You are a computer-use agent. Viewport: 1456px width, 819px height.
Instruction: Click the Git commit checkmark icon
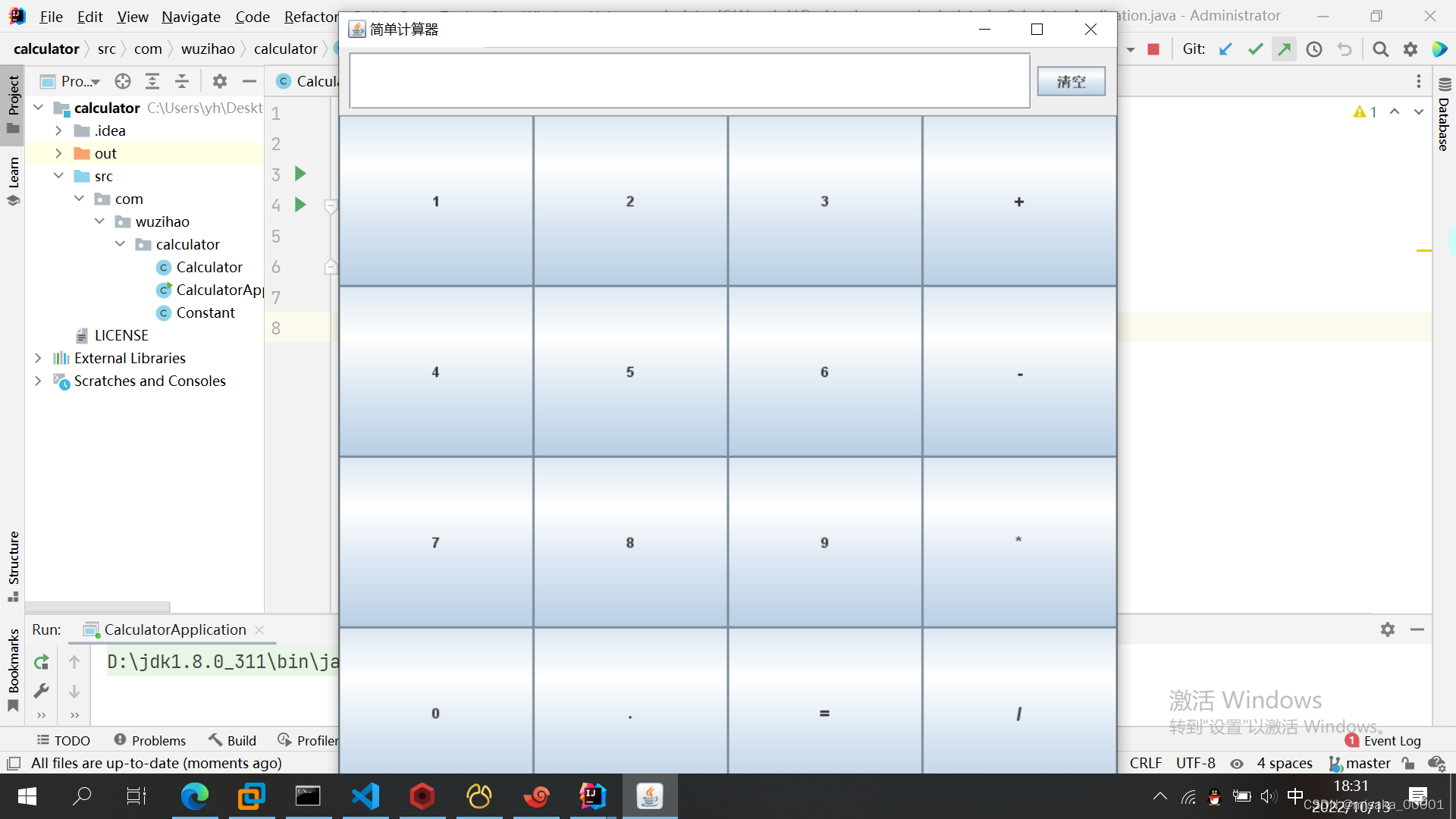click(x=1255, y=49)
